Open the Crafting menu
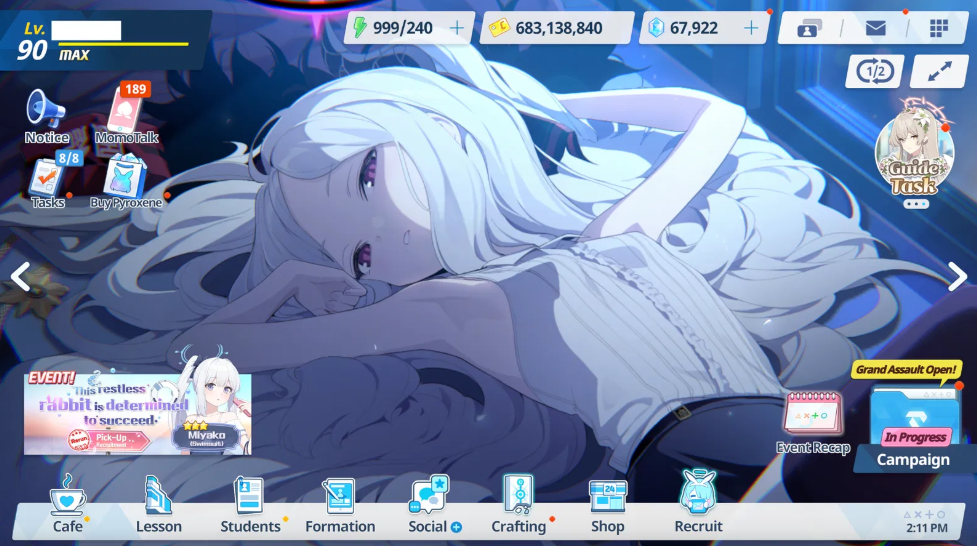This screenshot has height=546, width=977. pyautogui.click(x=518, y=505)
